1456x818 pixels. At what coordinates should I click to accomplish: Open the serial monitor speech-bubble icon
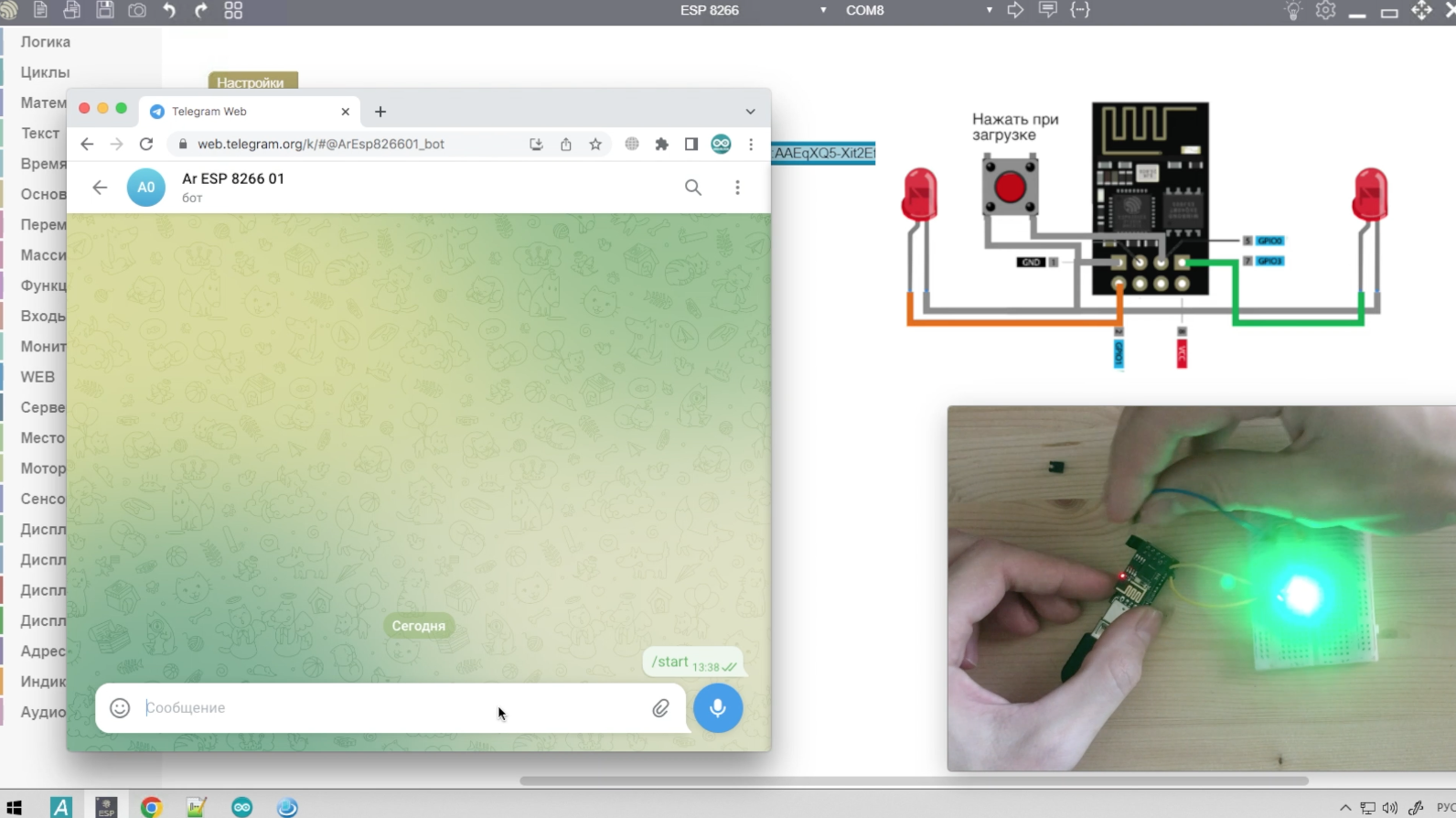click(x=1048, y=10)
